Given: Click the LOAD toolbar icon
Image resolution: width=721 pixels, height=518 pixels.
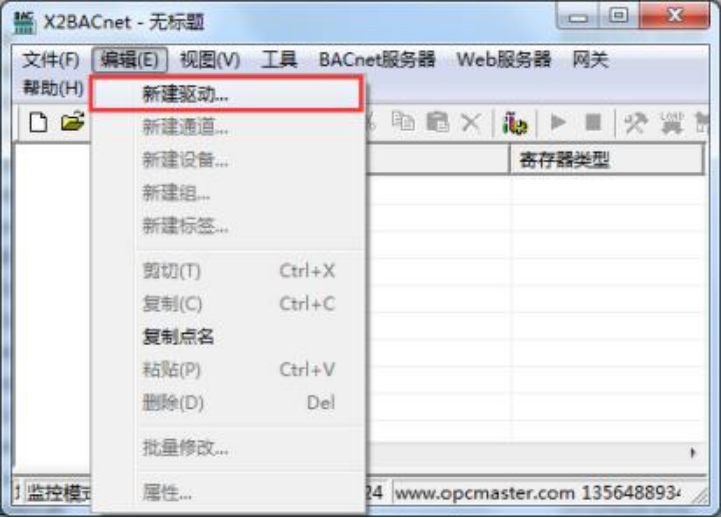Looking at the screenshot, I should [672, 123].
